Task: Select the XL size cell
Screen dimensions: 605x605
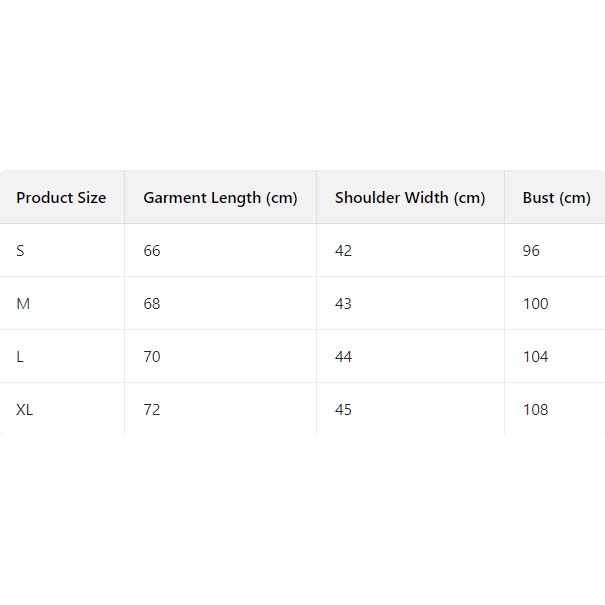Action: pos(25,410)
